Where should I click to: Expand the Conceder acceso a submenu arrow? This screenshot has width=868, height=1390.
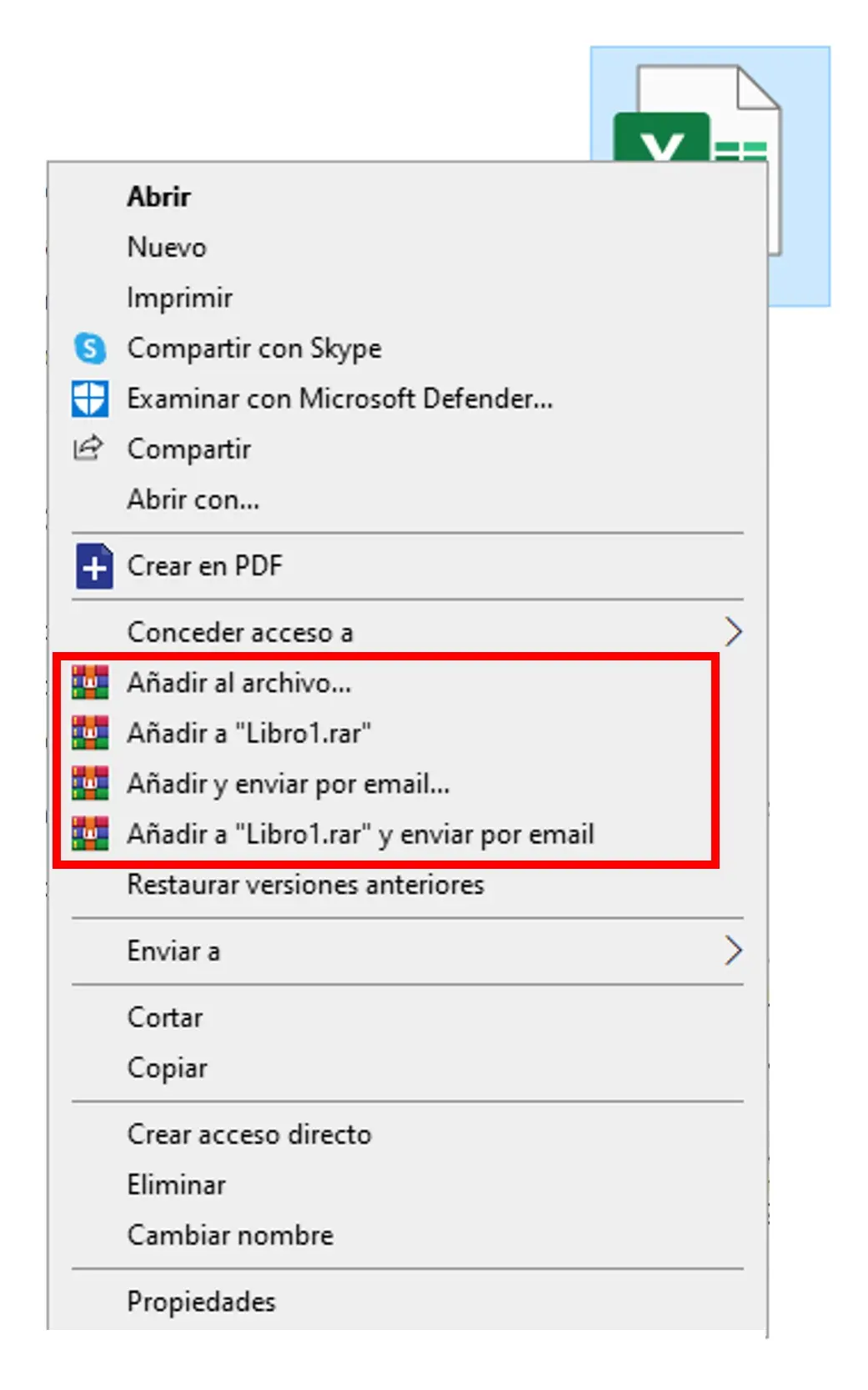pyautogui.click(x=733, y=632)
